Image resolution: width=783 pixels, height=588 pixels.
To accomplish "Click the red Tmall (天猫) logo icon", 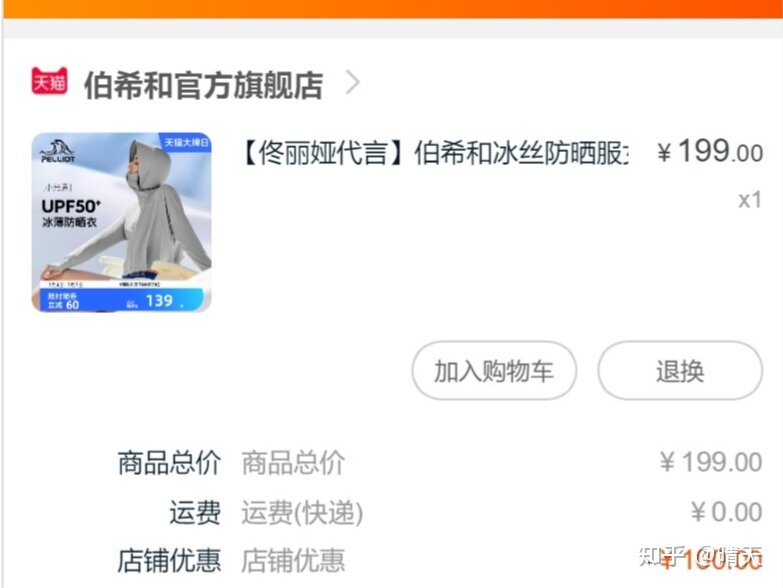I will (49, 81).
